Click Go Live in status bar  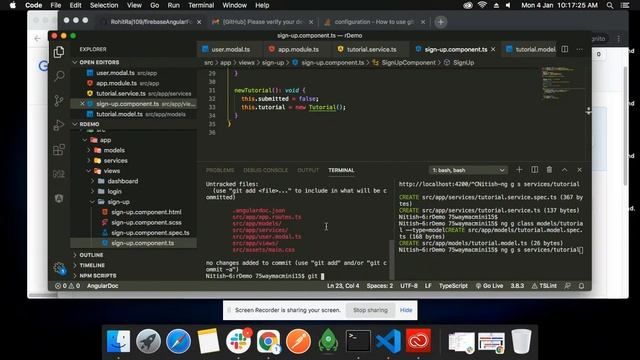click(489, 286)
